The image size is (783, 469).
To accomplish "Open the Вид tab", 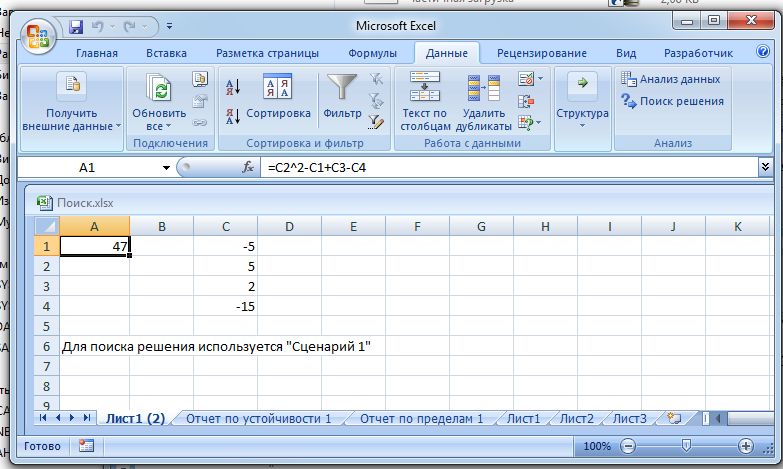I will 626,53.
